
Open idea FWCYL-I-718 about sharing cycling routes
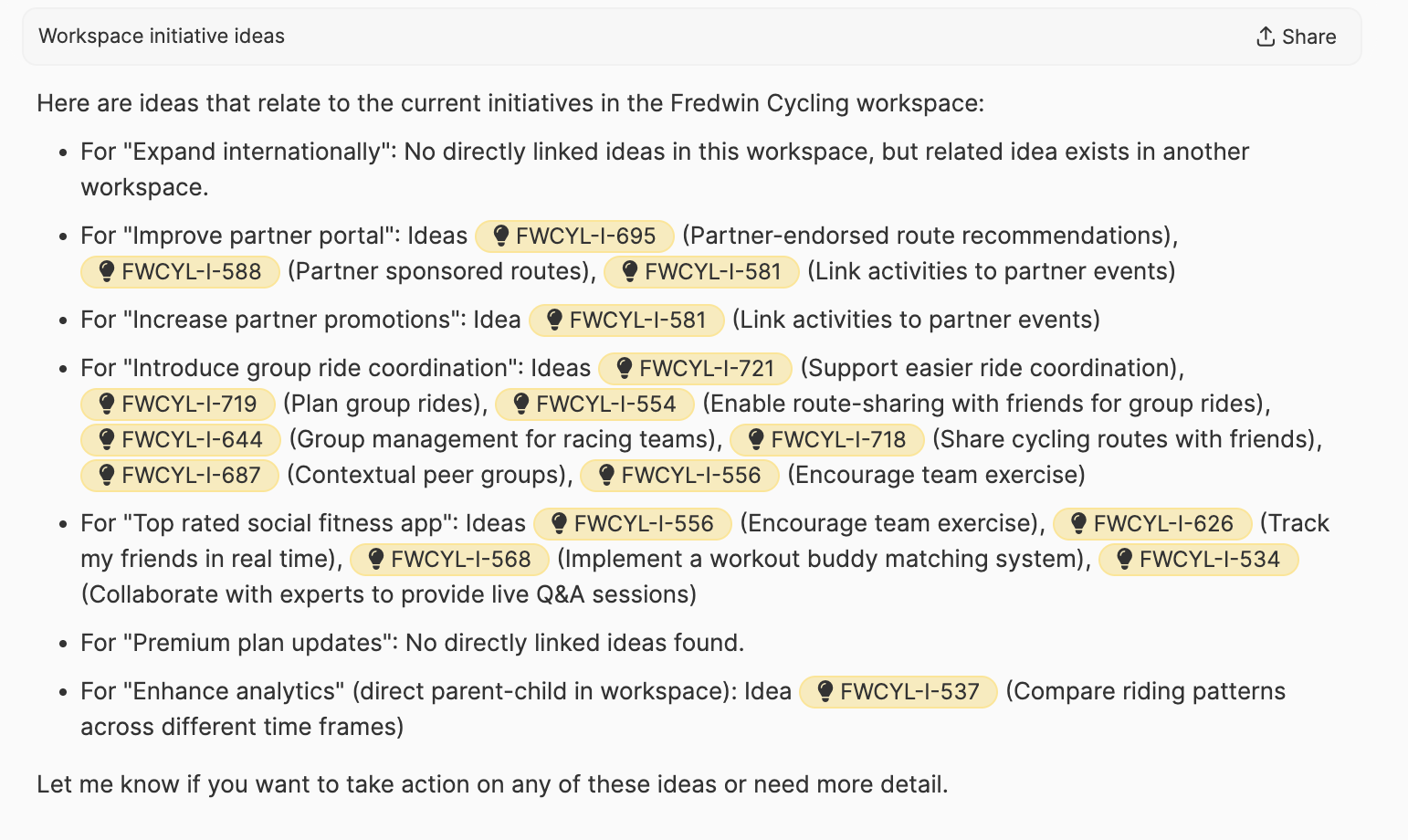827,439
